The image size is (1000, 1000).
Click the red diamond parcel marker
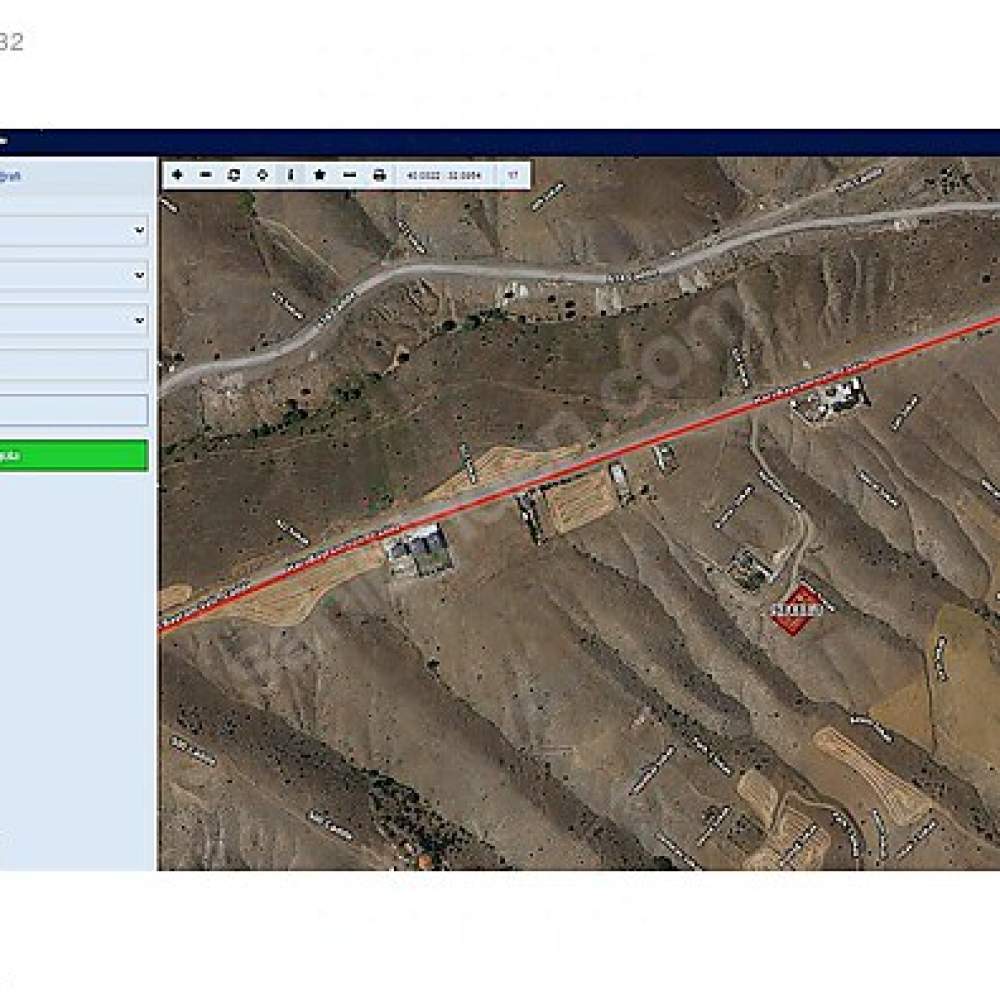(797, 609)
